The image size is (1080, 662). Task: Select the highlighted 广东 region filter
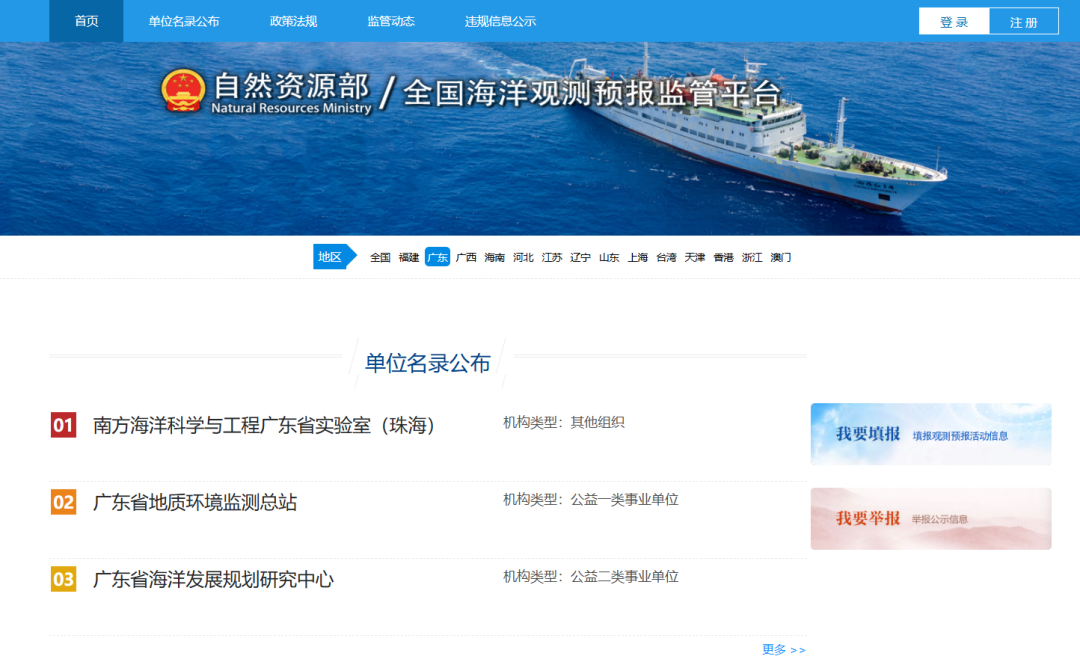(437, 258)
